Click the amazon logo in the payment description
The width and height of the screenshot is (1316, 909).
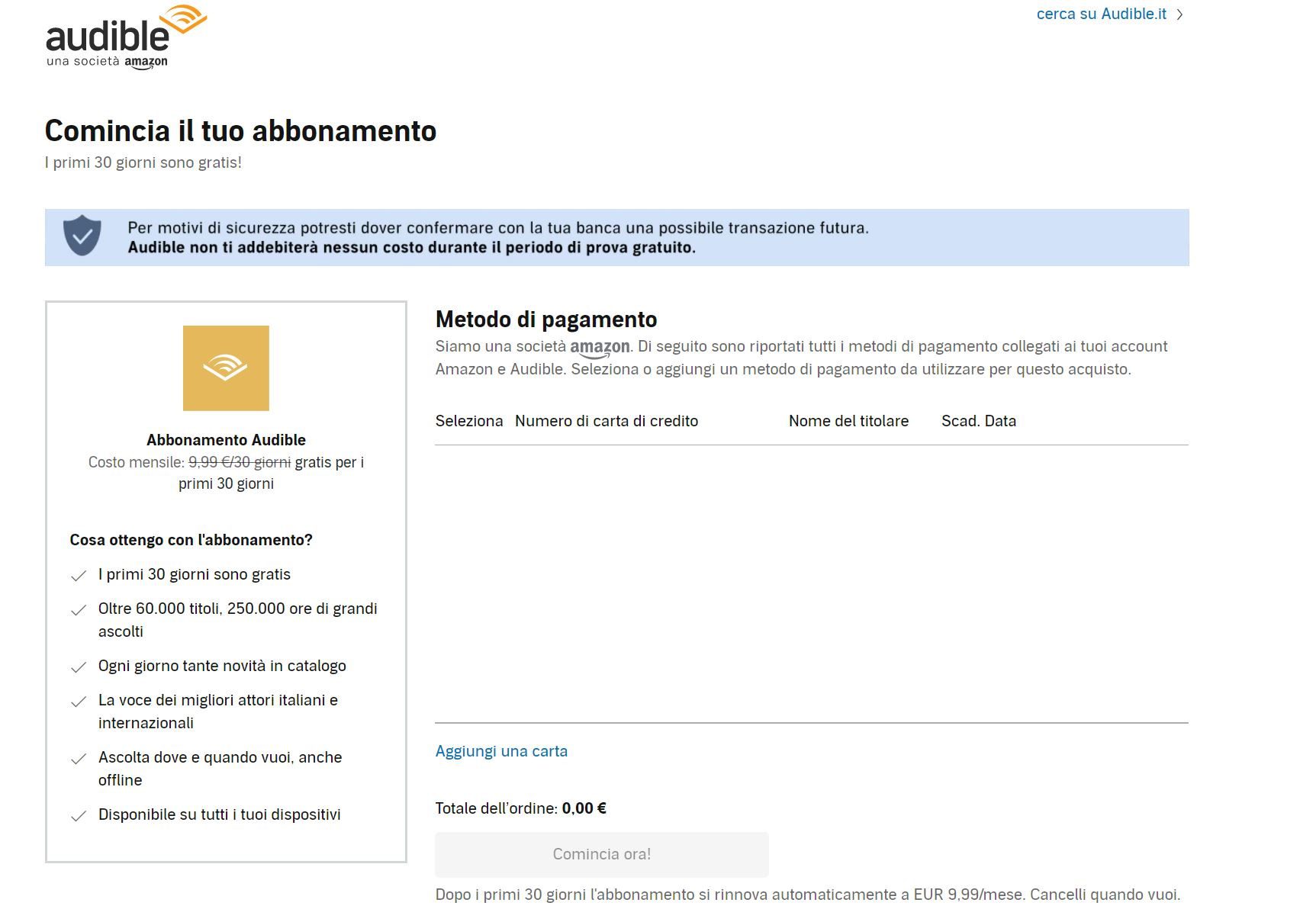pos(600,349)
